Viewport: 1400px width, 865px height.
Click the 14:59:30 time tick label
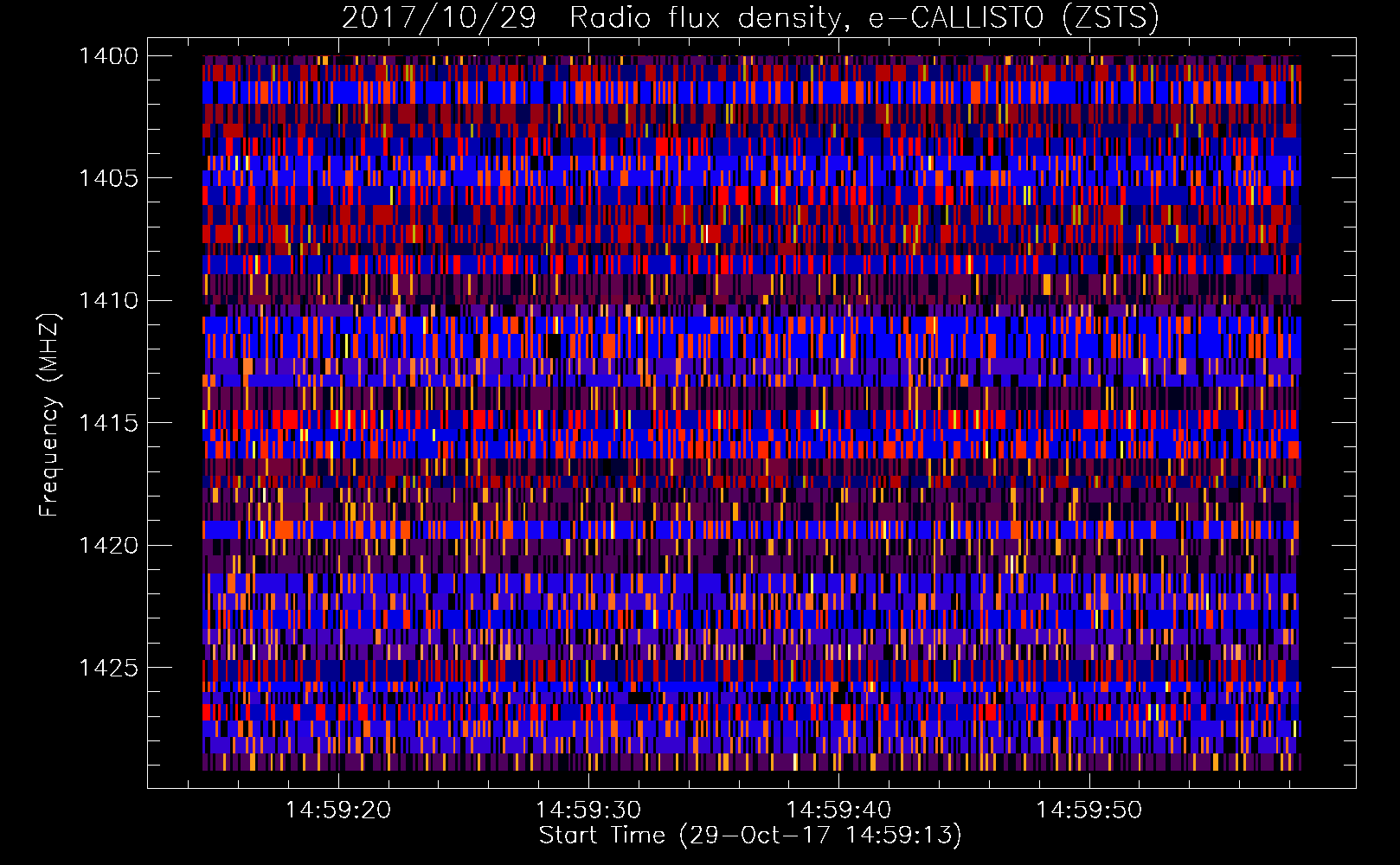(588, 811)
